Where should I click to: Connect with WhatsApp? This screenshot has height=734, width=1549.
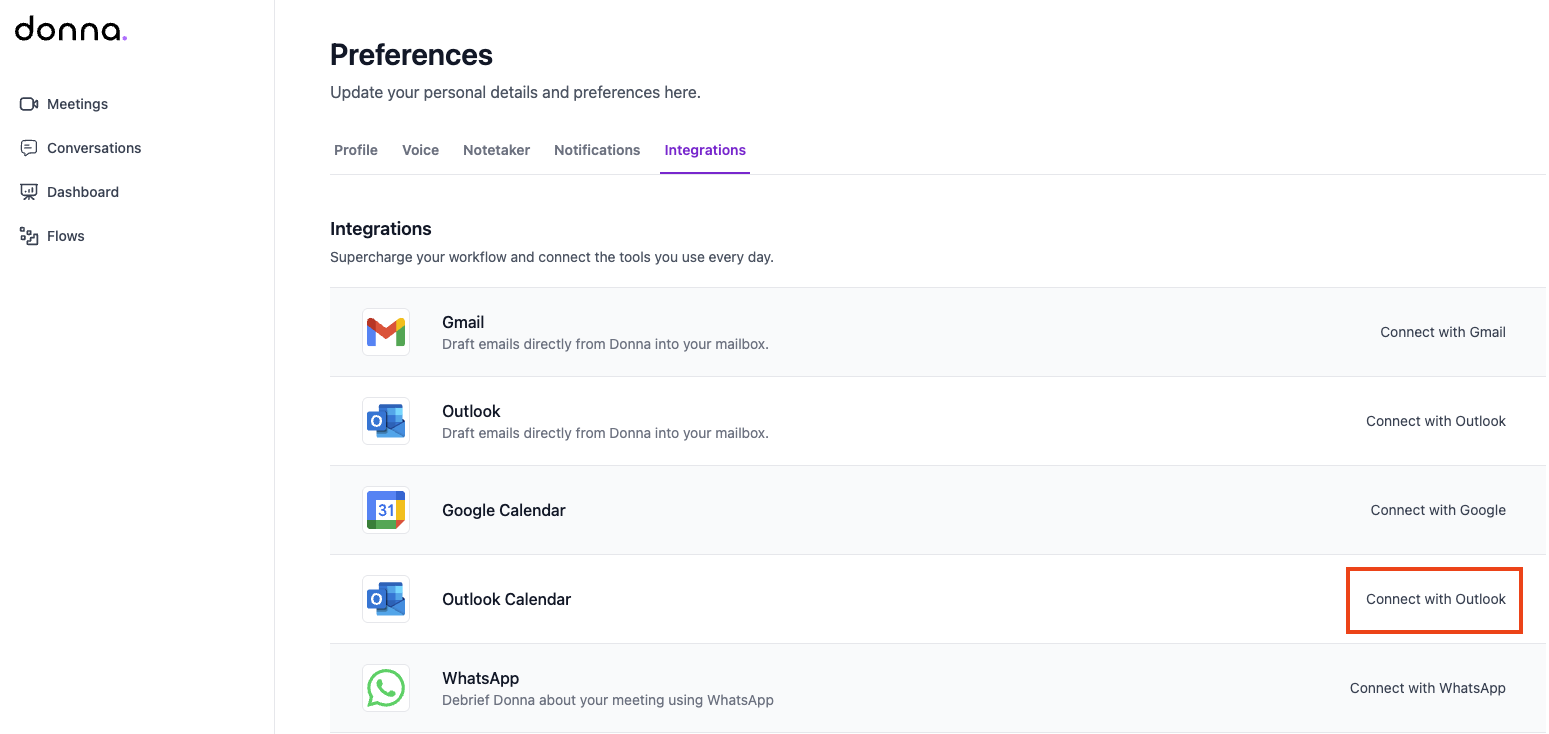pyautogui.click(x=1427, y=688)
